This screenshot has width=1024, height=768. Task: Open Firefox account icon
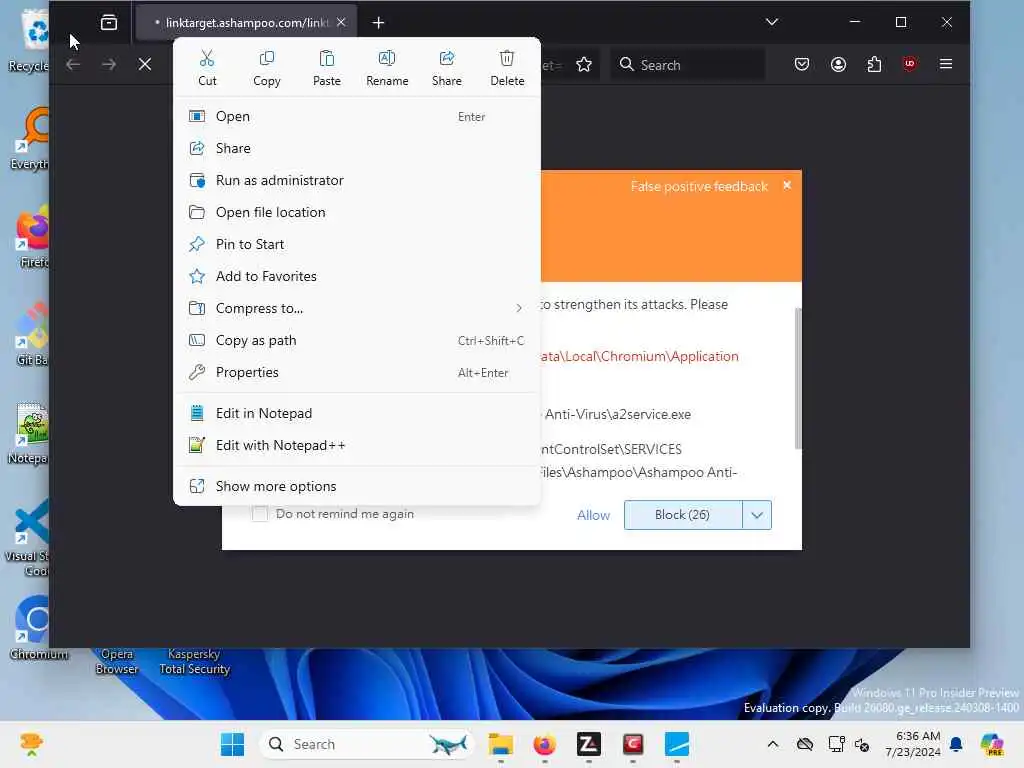click(x=839, y=64)
